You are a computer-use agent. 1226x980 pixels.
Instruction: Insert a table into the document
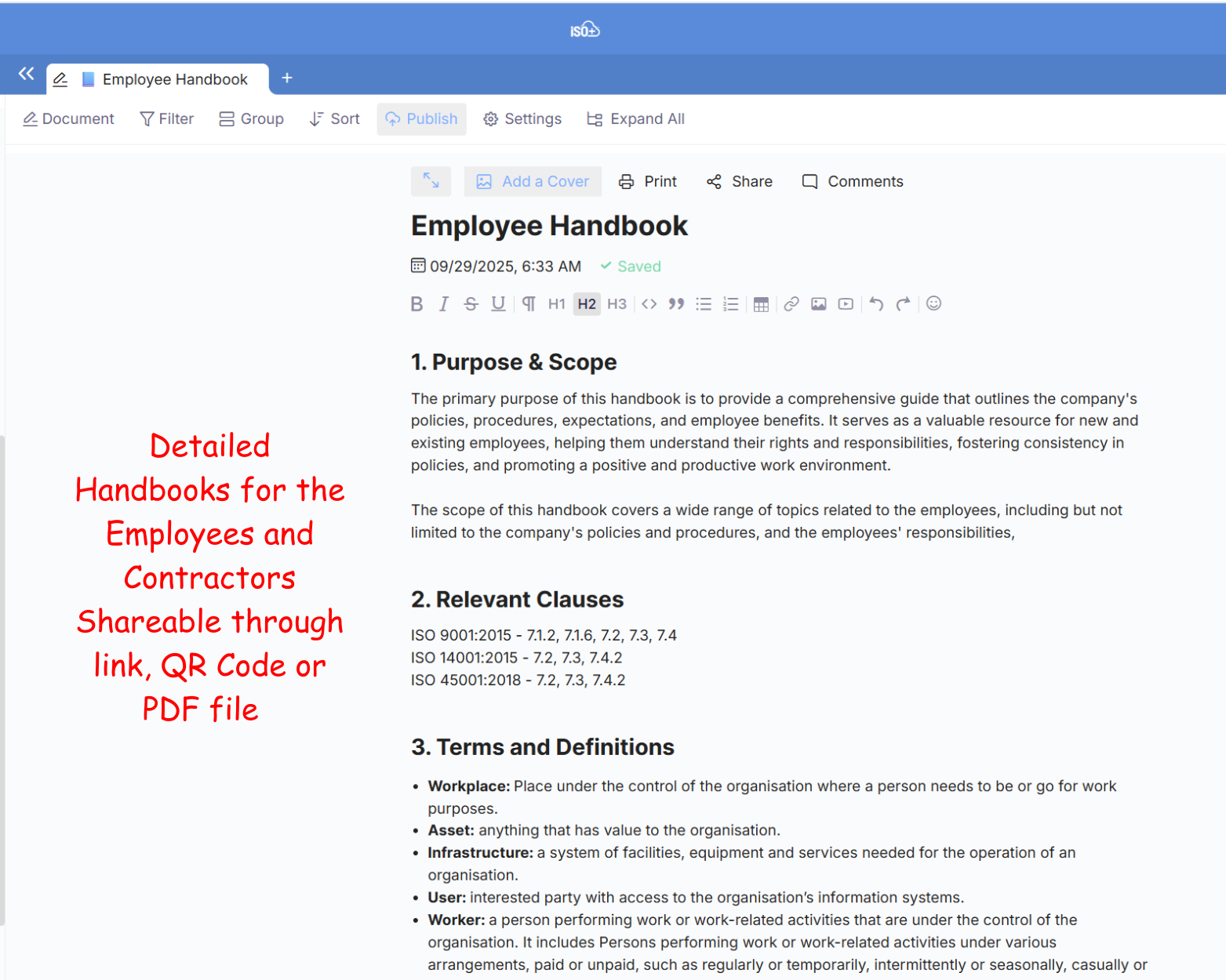click(761, 304)
